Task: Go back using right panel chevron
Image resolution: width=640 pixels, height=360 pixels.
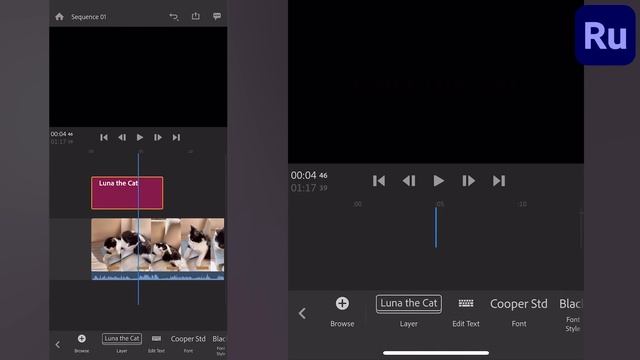Action: click(x=302, y=313)
